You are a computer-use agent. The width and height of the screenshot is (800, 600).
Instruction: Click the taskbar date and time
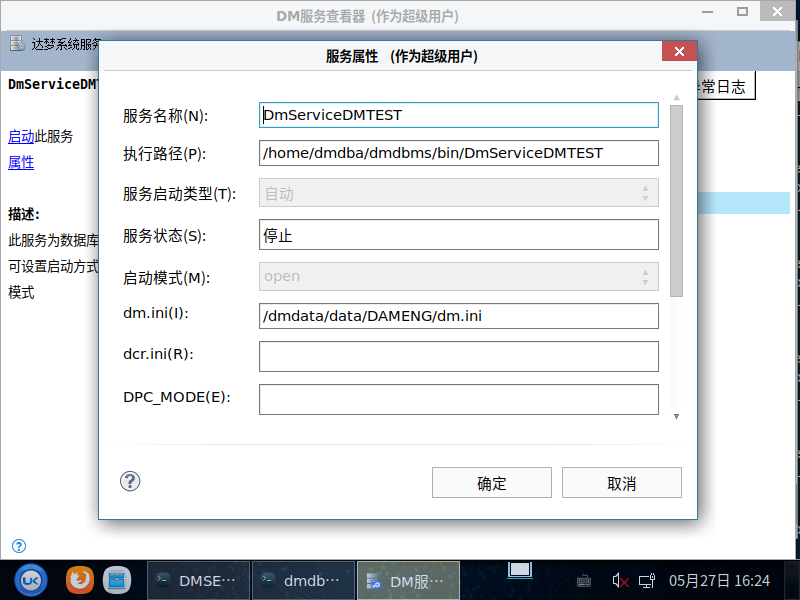click(x=719, y=581)
